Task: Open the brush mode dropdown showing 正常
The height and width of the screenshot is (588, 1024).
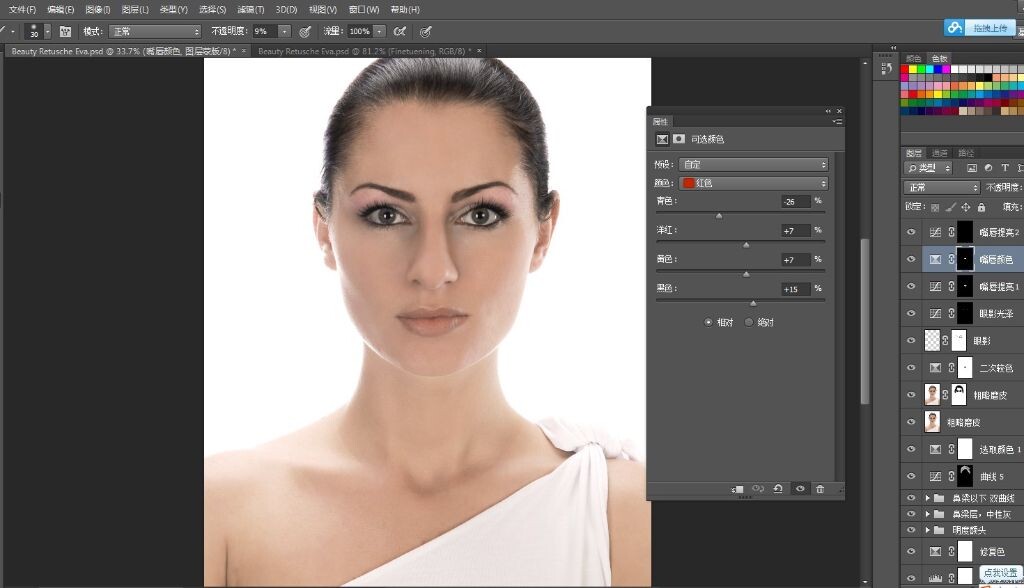Action: coord(155,31)
